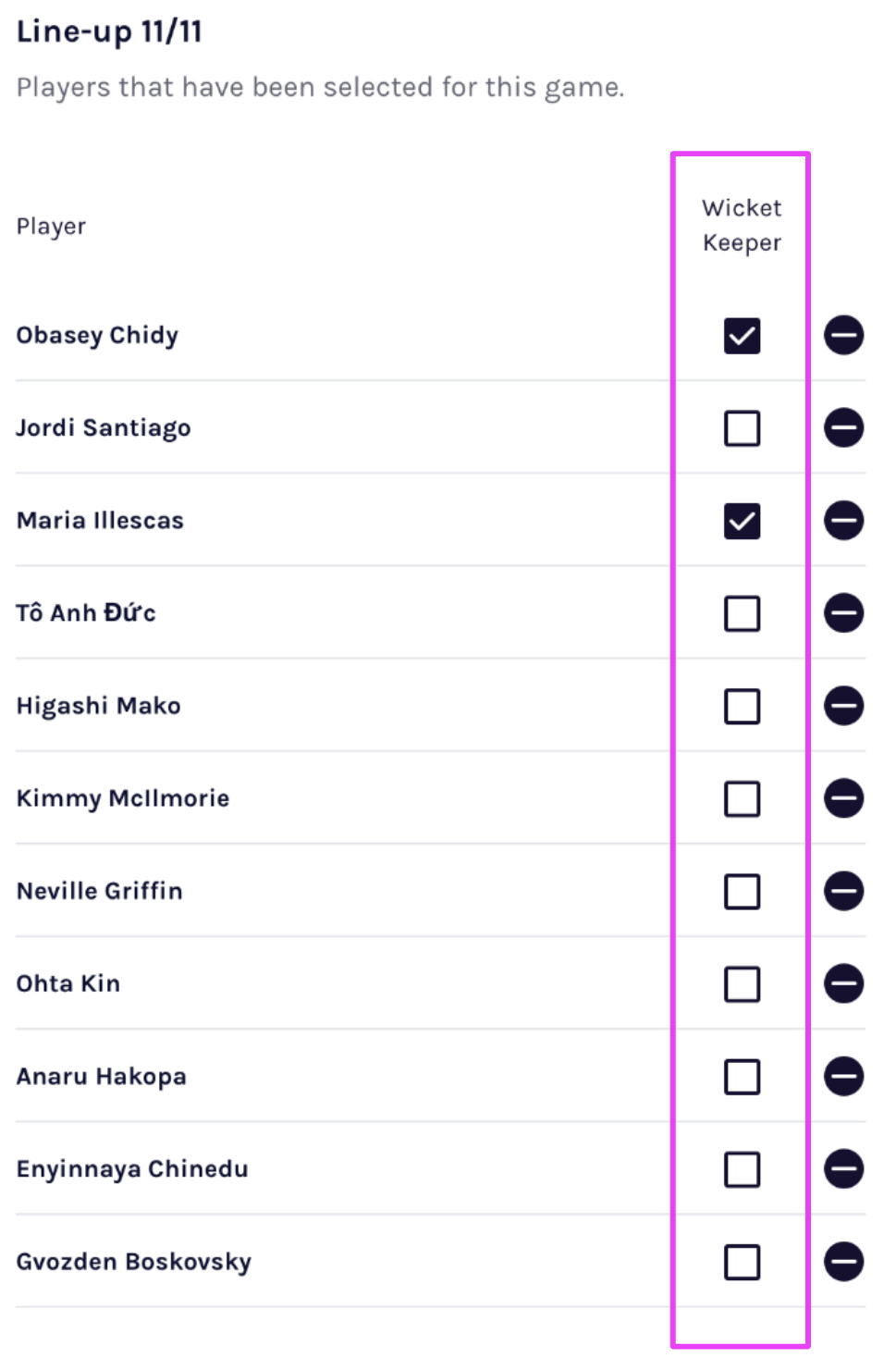896x1358 pixels.
Task: Remove Jordi Santiago using minus icon
Action: click(843, 427)
